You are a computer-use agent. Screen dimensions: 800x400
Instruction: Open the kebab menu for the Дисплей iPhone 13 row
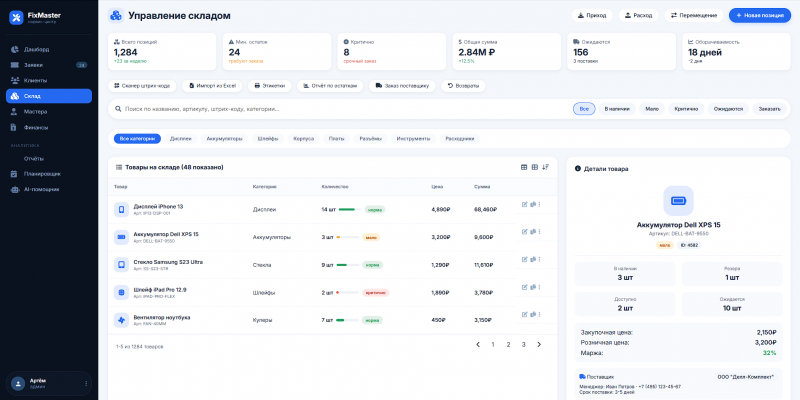pos(539,205)
